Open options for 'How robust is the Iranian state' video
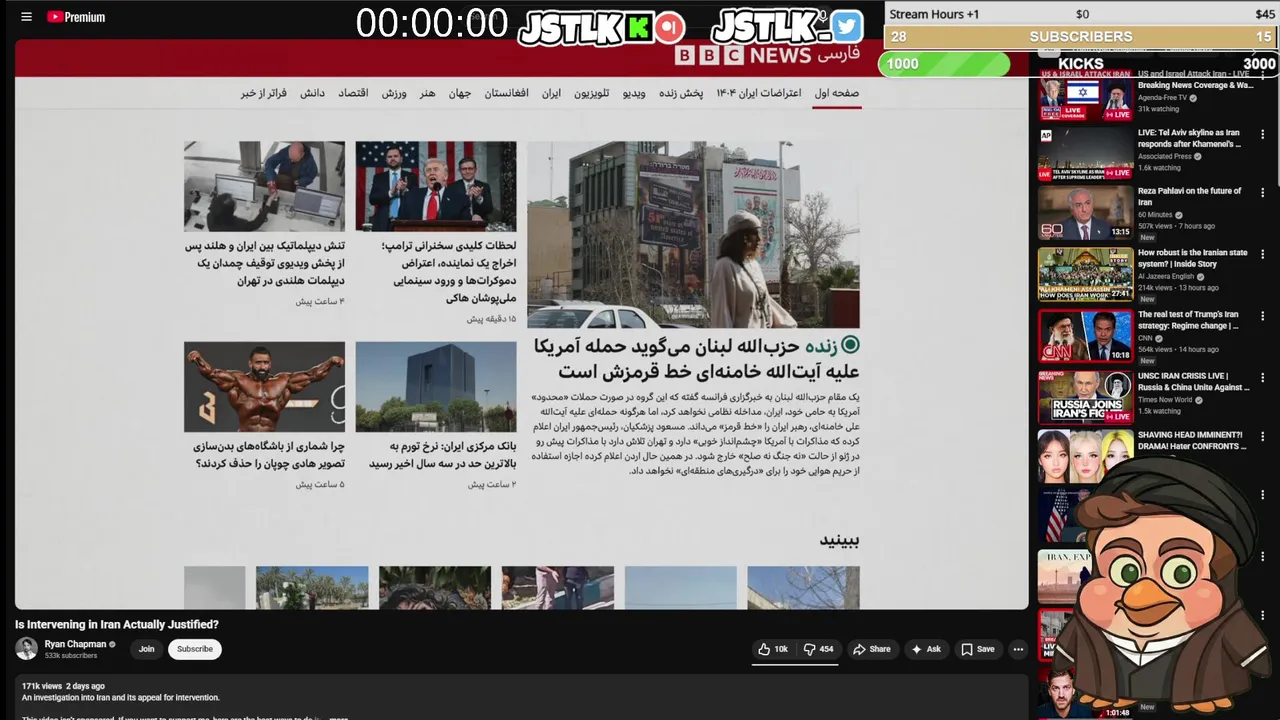Image resolution: width=1280 pixels, height=720 pixels. [x=1262, y=255]
